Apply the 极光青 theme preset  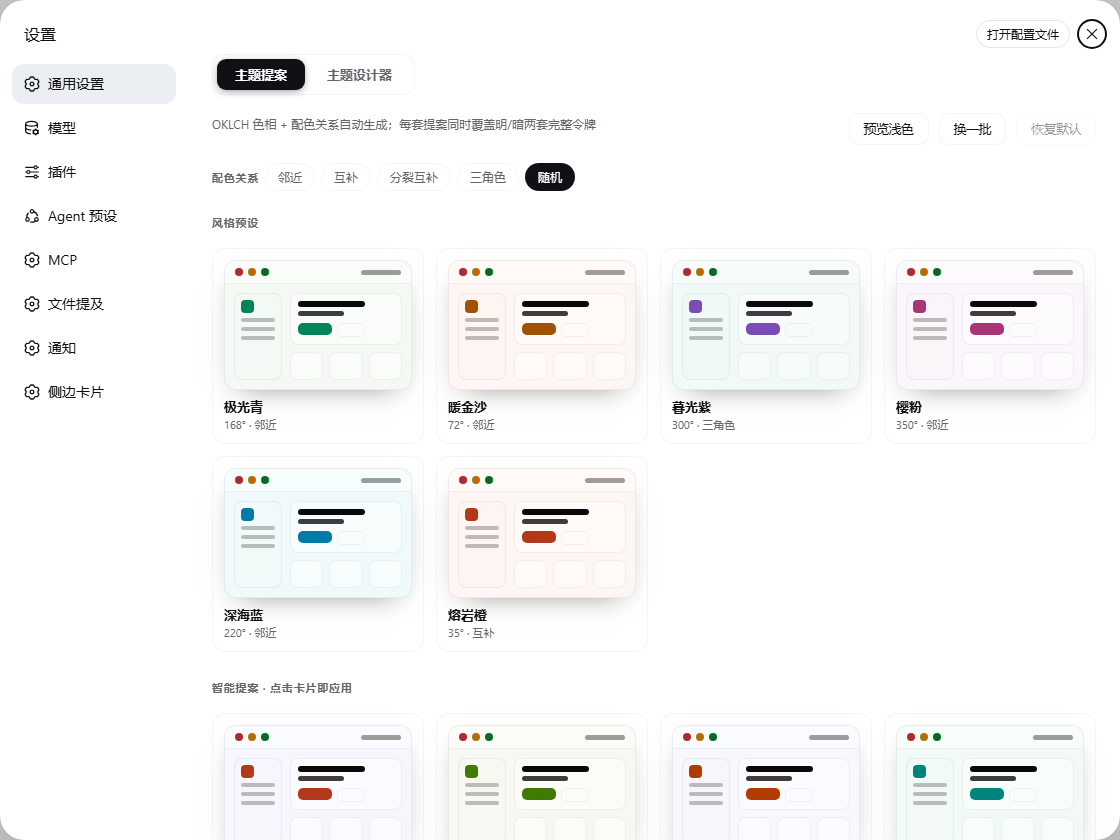pyautogui.click(x=318, y=346)
